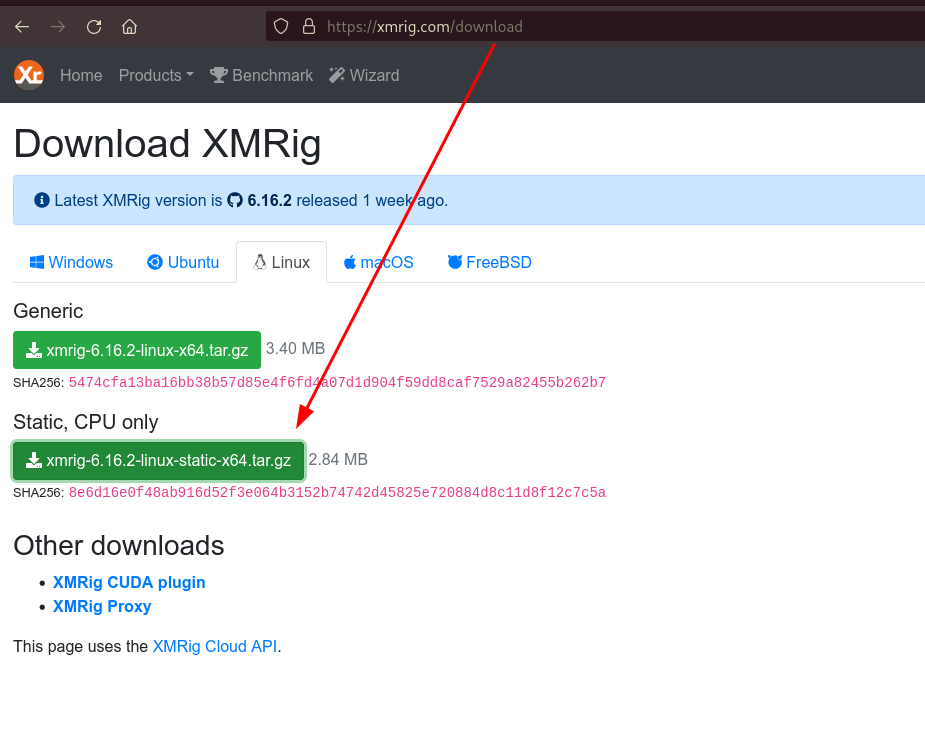Expand the Products dropdown menu
925x738 pixels.
tap(156, 76)
